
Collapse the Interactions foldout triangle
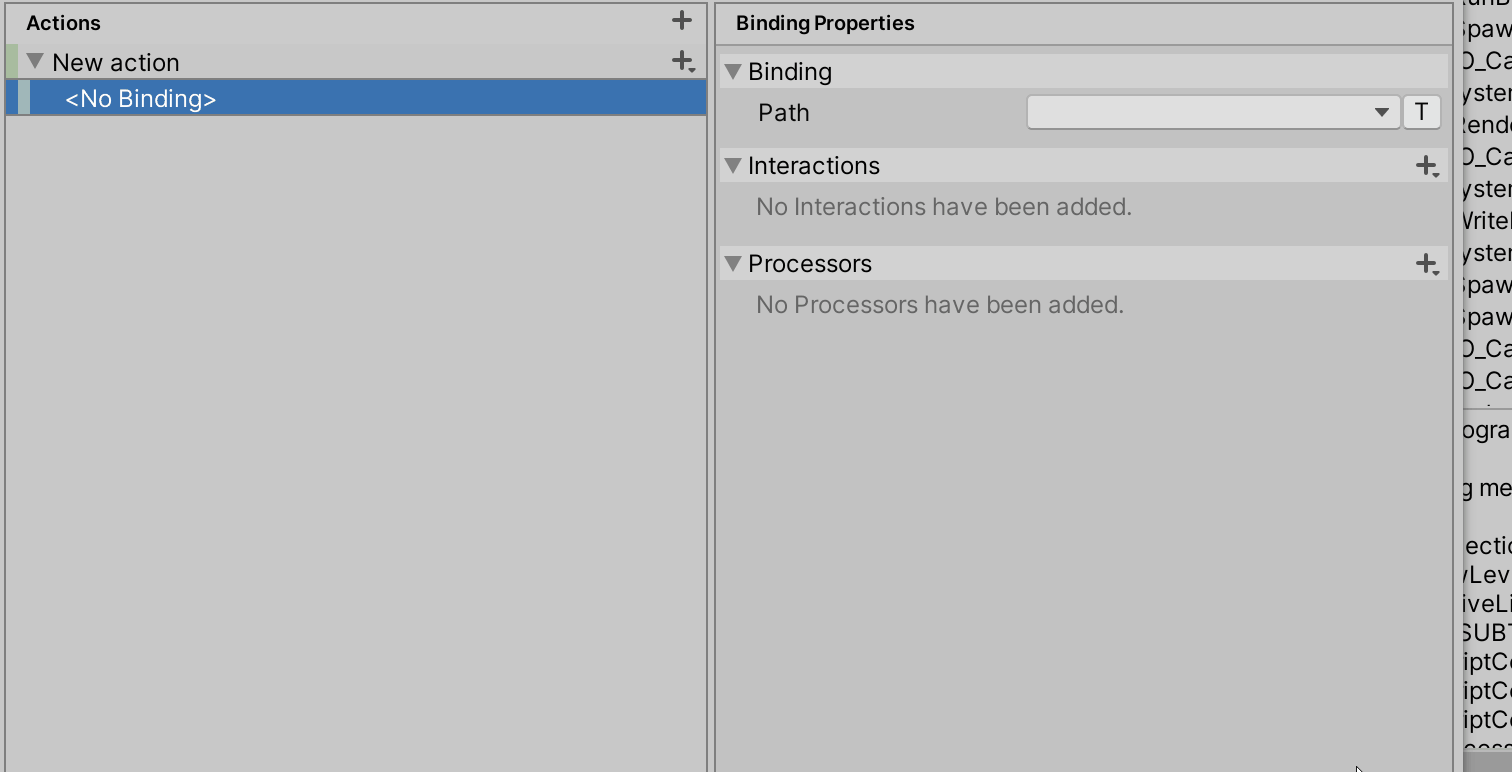(733, 165)
